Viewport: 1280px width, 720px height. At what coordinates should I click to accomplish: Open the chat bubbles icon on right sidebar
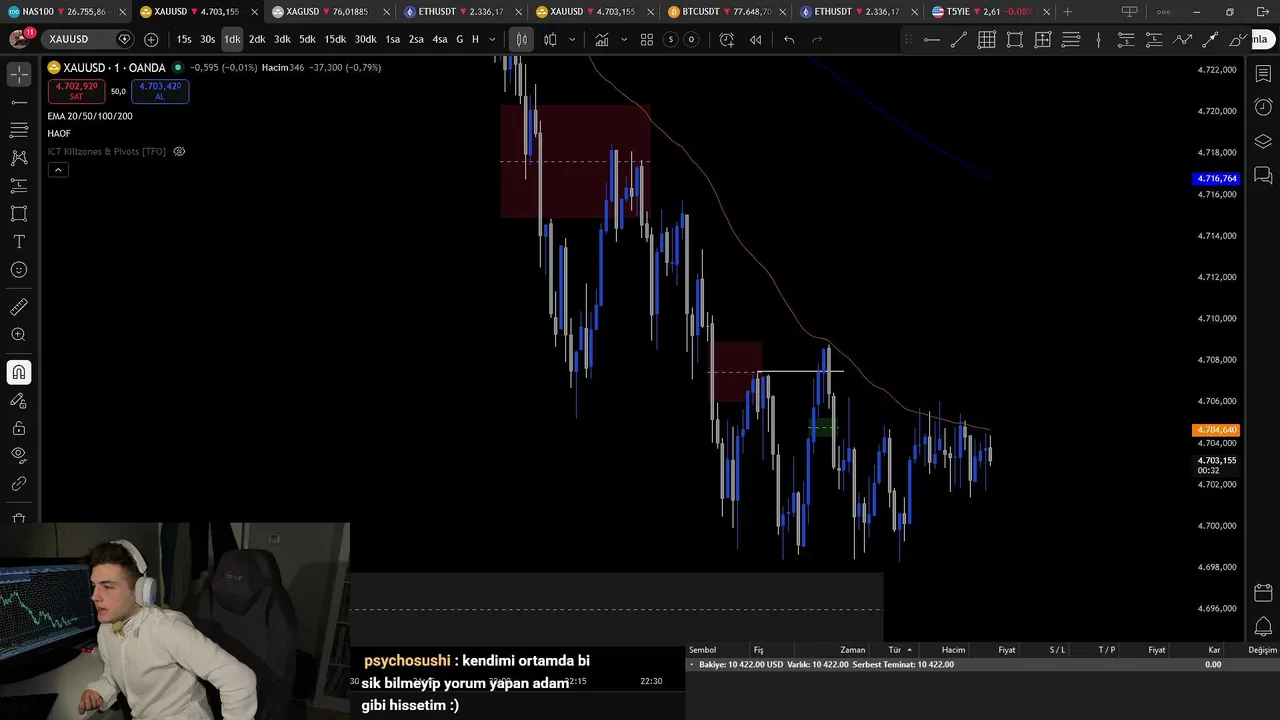1263,175
